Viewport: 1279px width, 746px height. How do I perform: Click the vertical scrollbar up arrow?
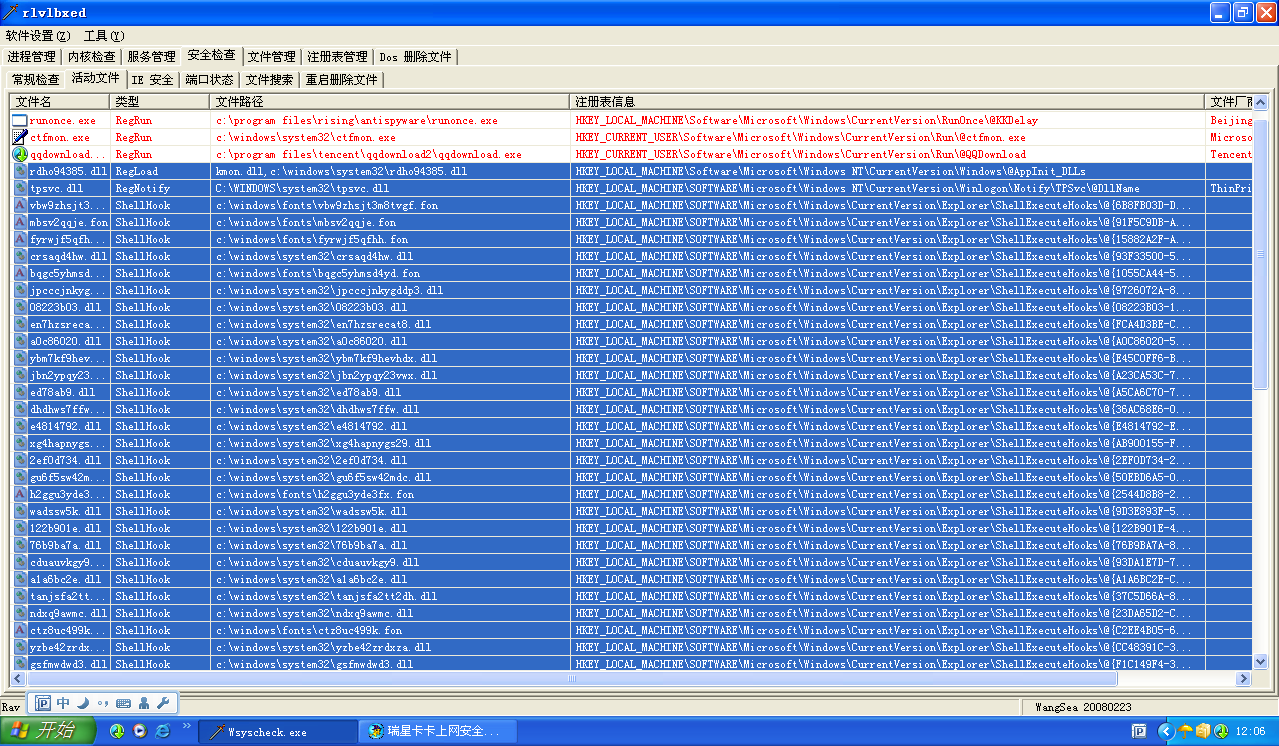pos(1261,103)
